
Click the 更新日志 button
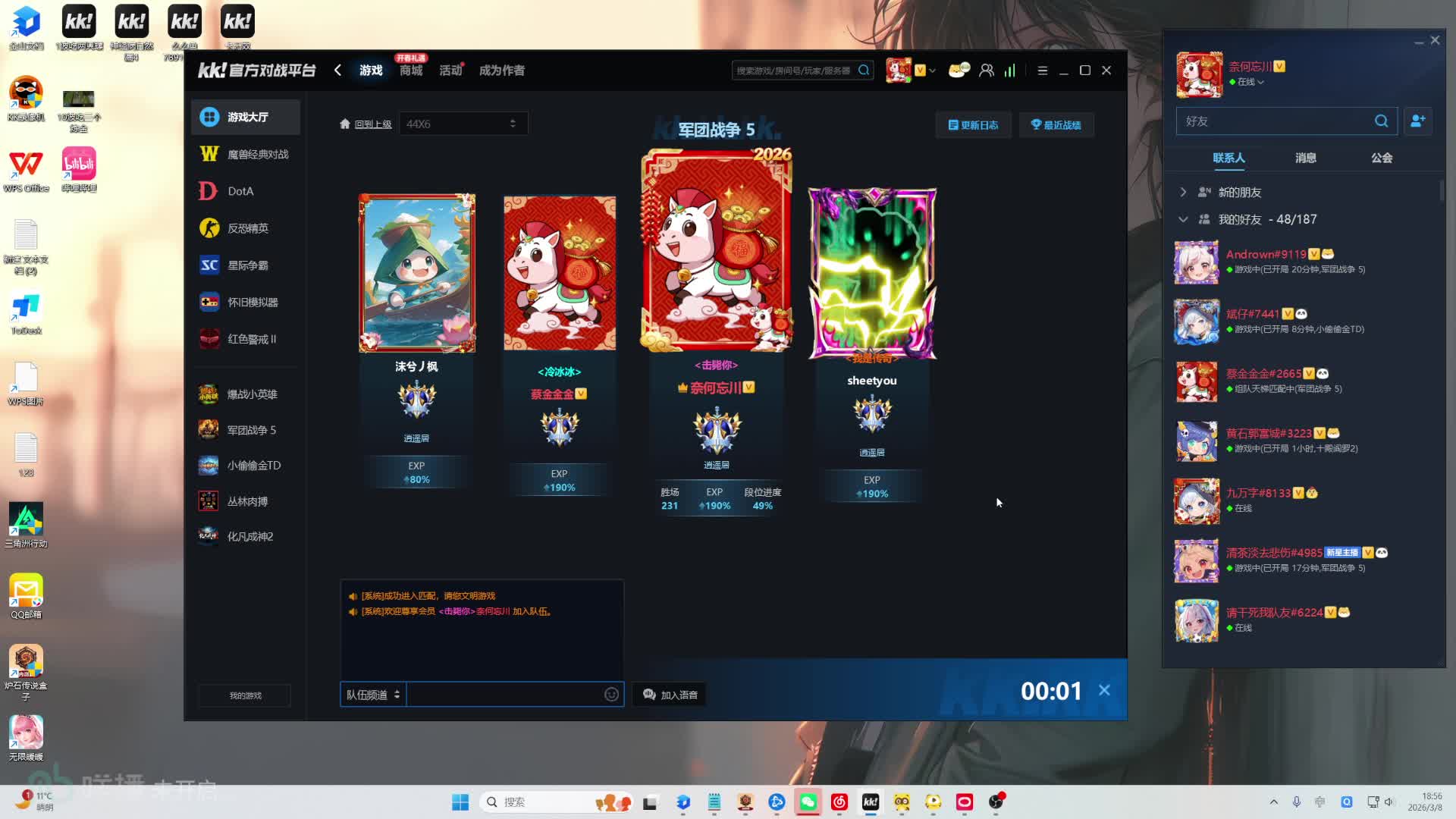[x=973, y=125]
